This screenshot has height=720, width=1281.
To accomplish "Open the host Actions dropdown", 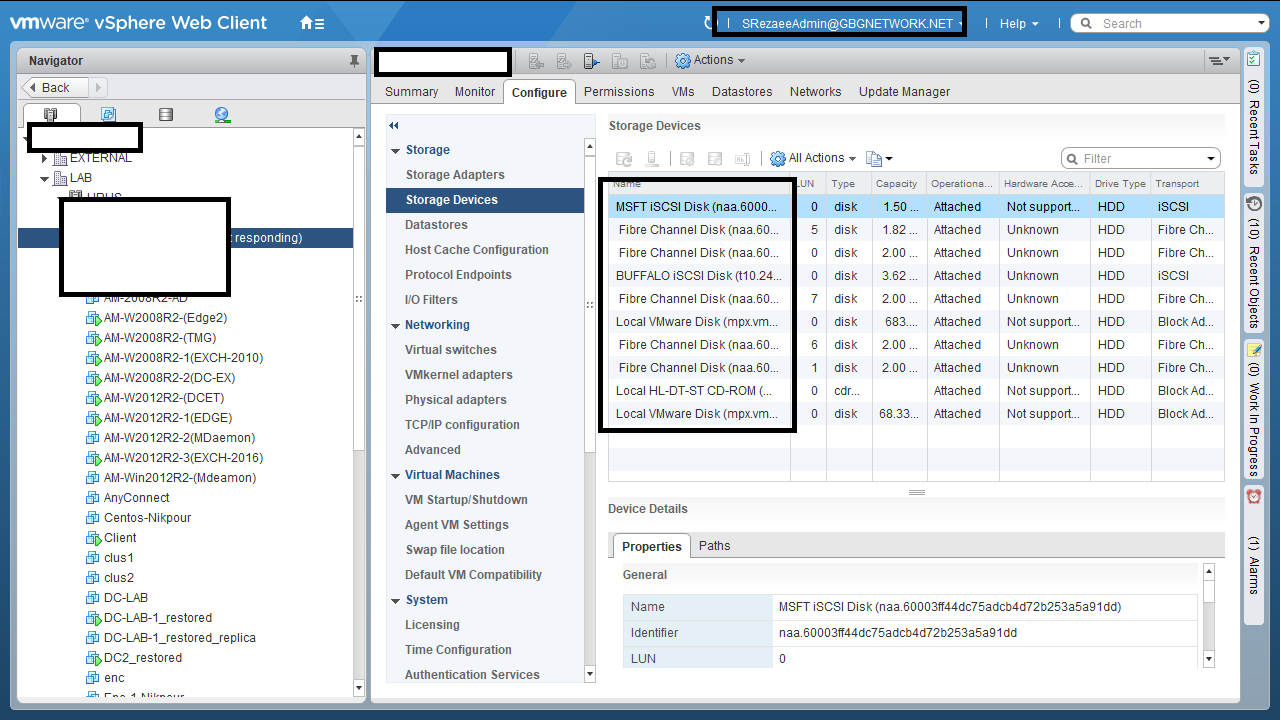I will coord(711,60).
